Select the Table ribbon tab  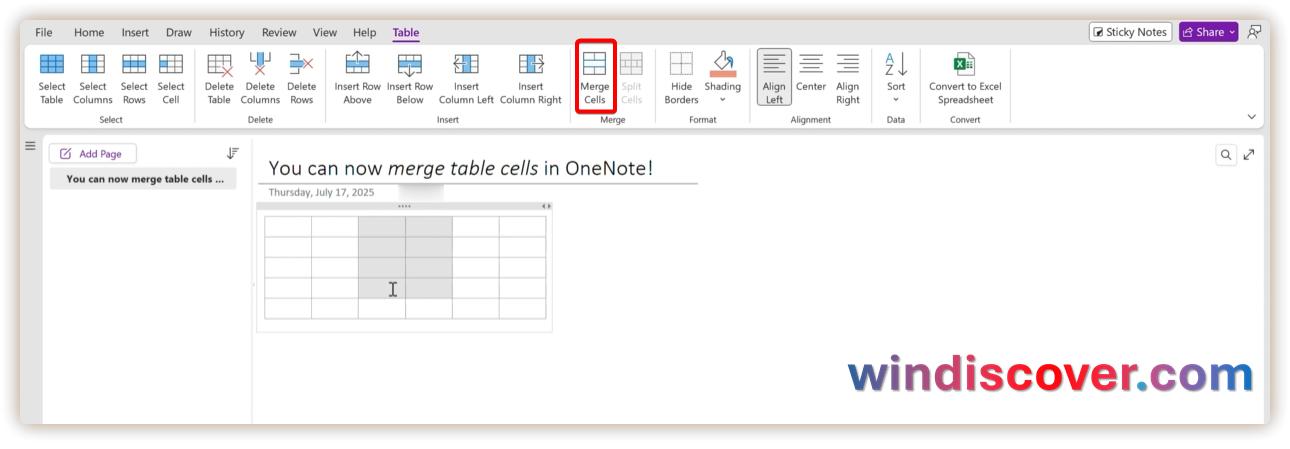tap(406, 32)
